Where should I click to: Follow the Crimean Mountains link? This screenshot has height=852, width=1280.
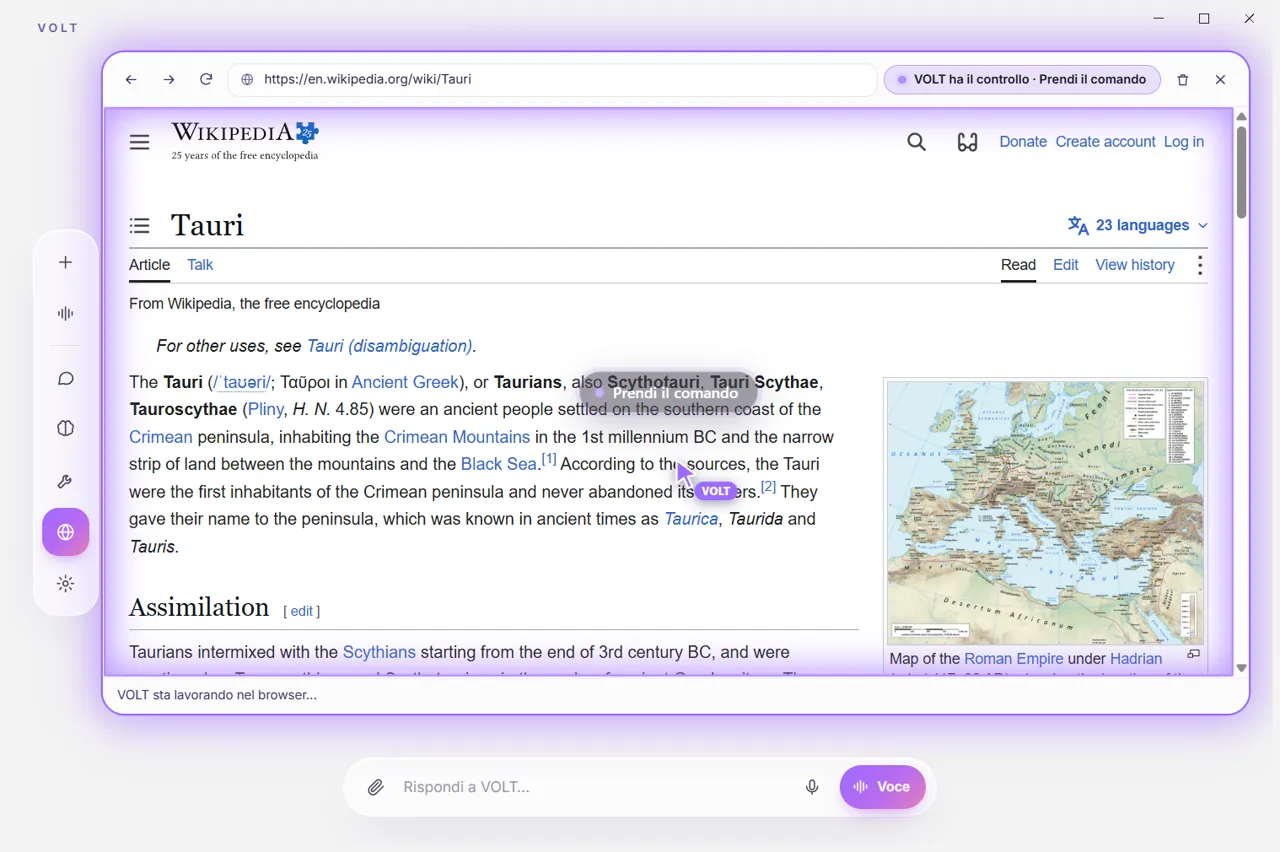pos(457,437)
